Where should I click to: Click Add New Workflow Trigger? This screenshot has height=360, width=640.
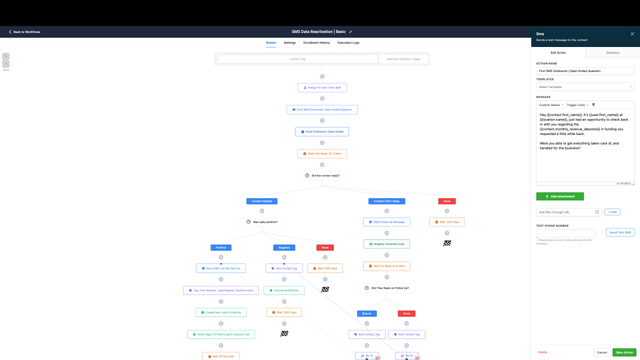click(403, 59)
